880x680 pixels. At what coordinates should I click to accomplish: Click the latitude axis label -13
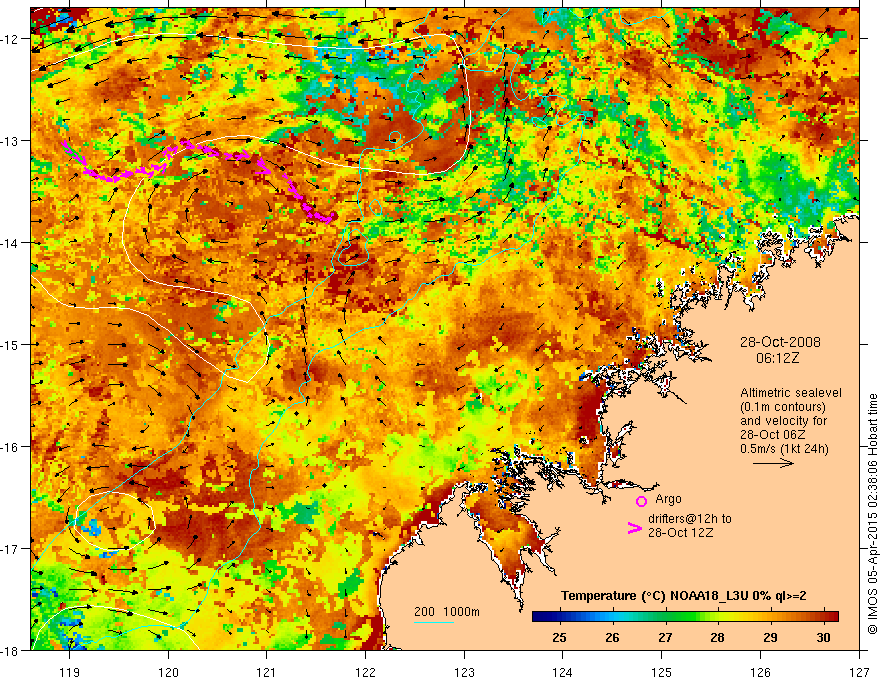pyautogui.click(x=11, y=141)
